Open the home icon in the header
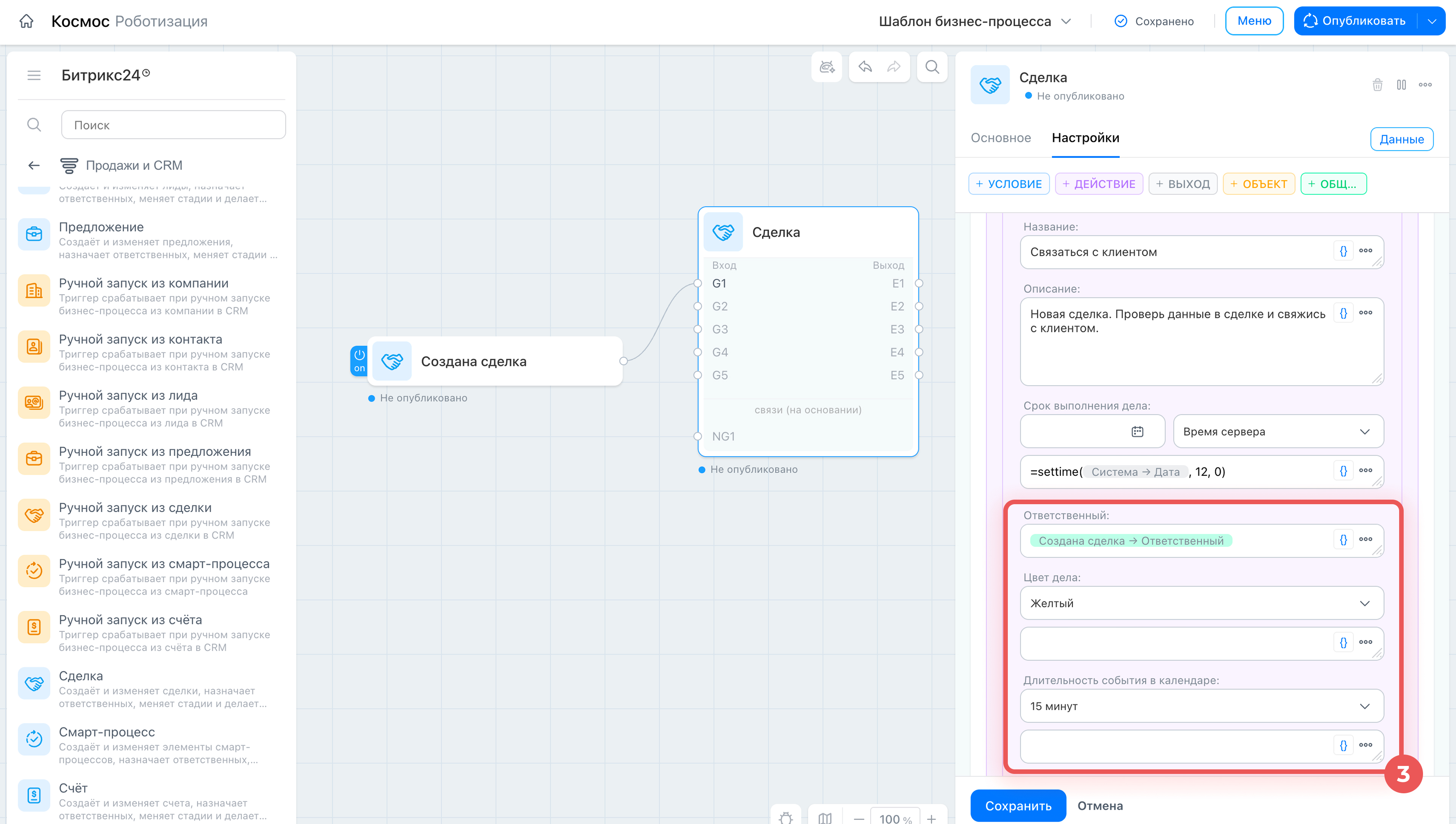The height and width of the screenshot is (824, 1456). point(27,22)
